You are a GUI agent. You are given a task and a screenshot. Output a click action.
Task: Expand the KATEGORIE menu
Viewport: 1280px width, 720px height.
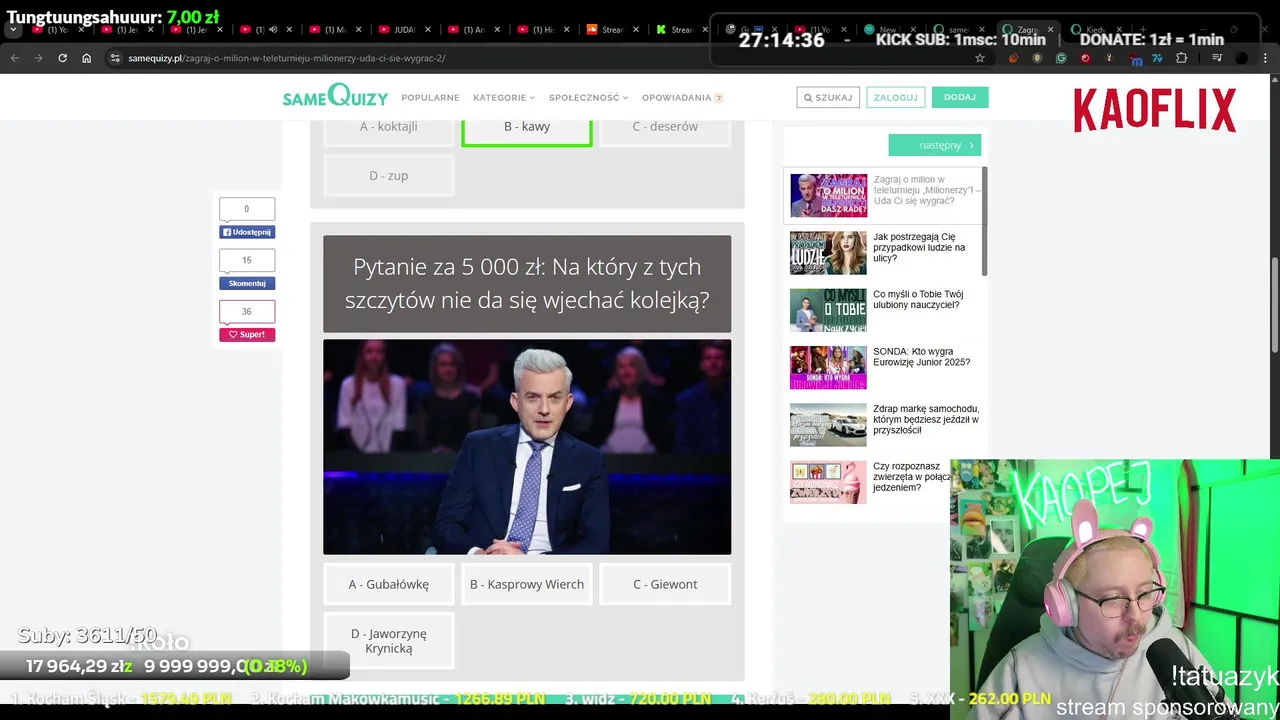[504, 98]
